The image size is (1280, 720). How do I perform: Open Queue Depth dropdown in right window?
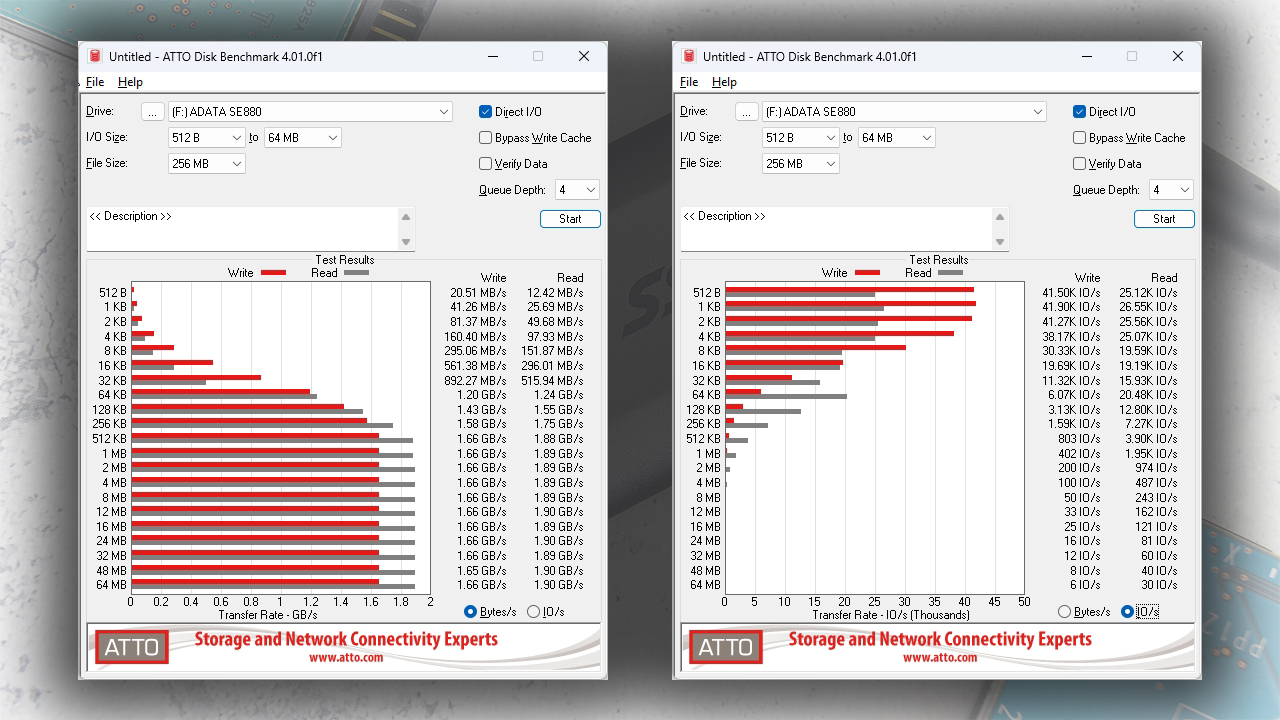[x=1171, y=190]
